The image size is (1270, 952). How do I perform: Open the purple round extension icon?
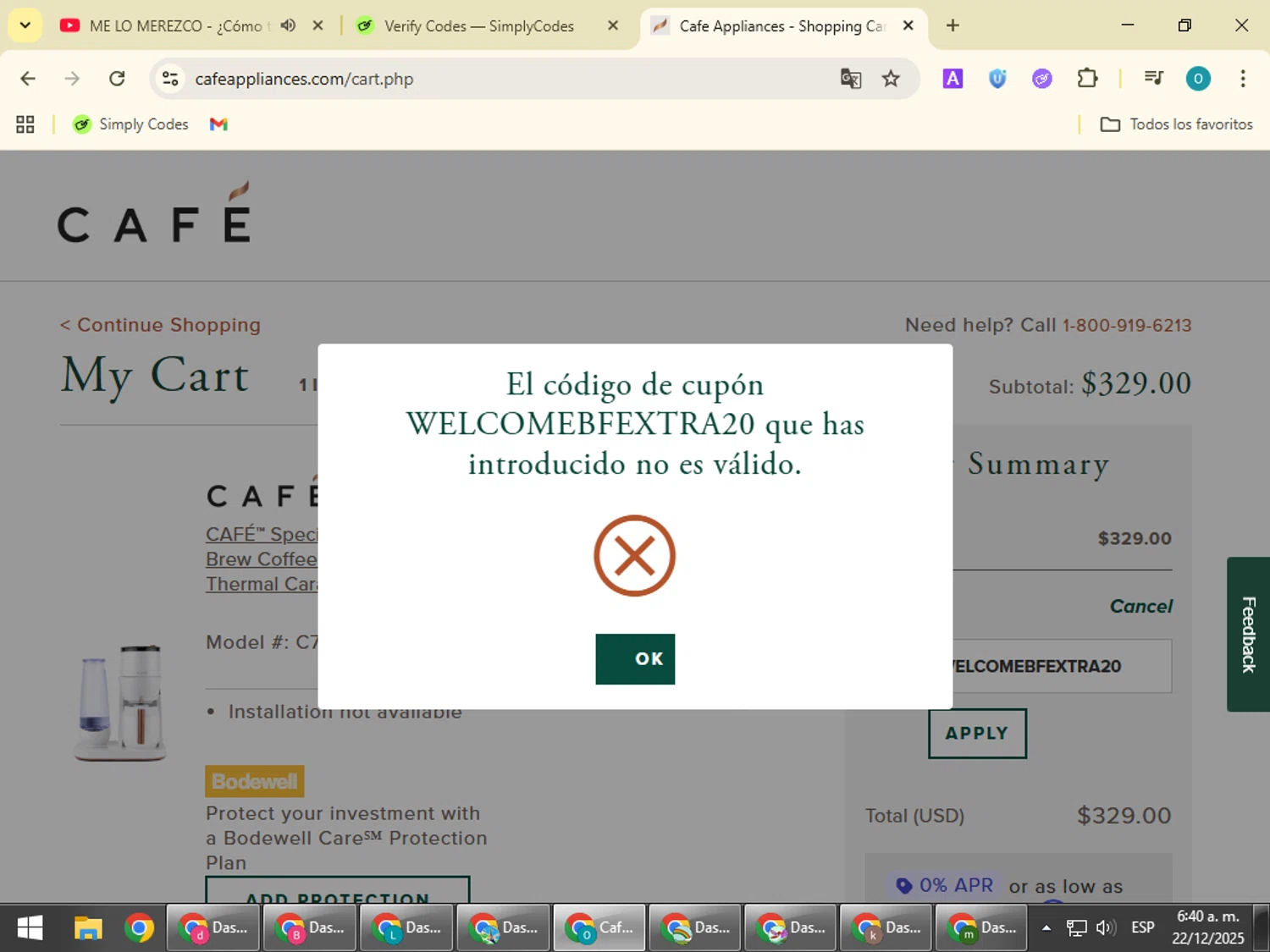click(x=1042, y=79)
